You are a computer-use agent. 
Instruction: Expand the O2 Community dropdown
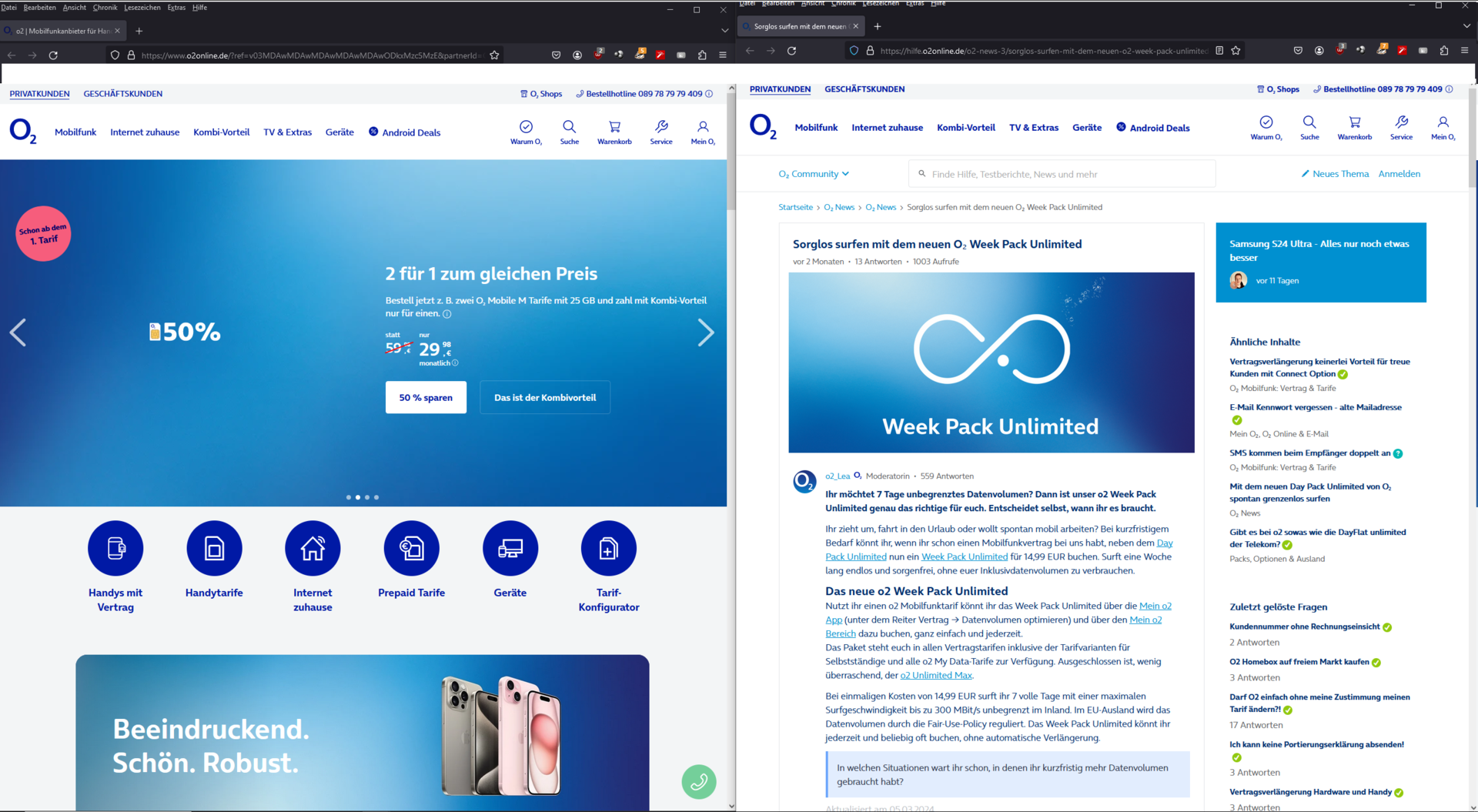(x=814, y=174)
